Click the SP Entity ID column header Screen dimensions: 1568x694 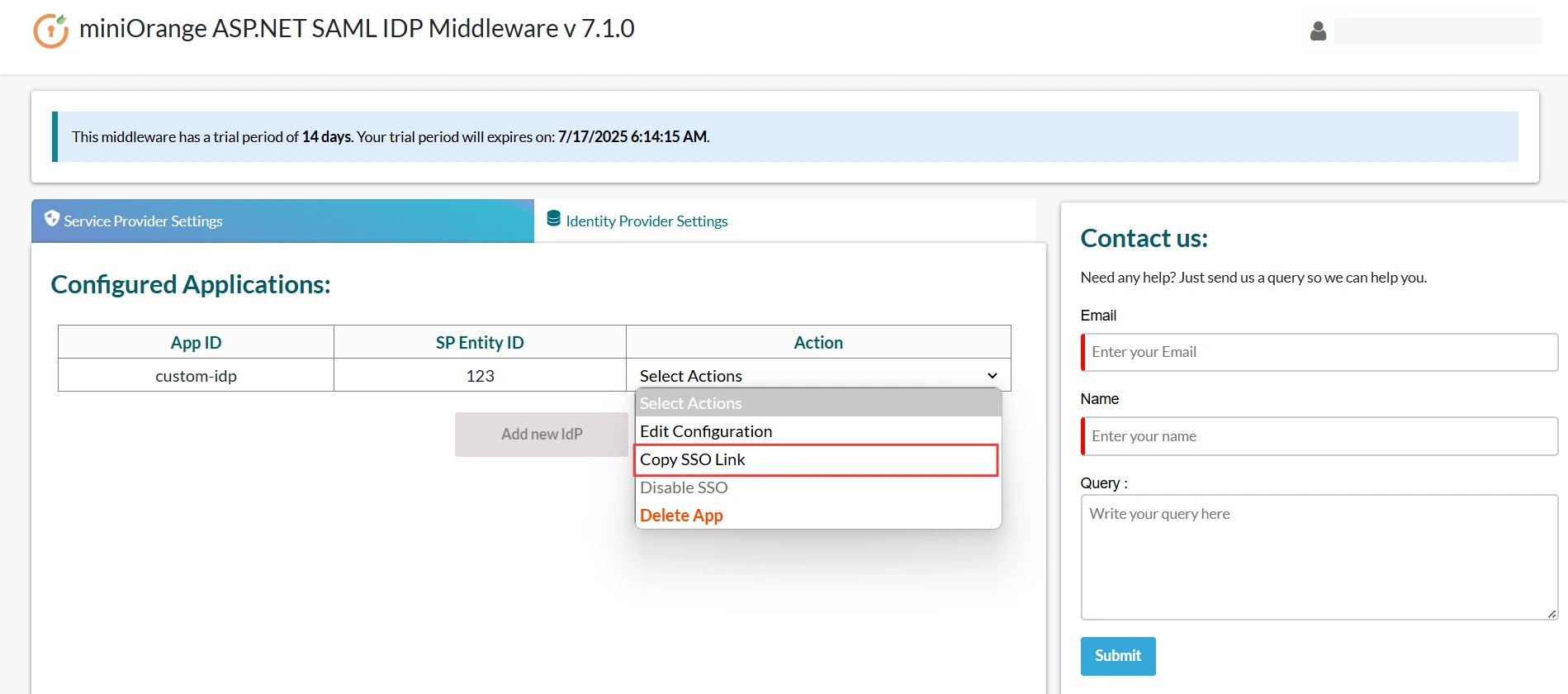pyautogui.click(x=480, y=342)
